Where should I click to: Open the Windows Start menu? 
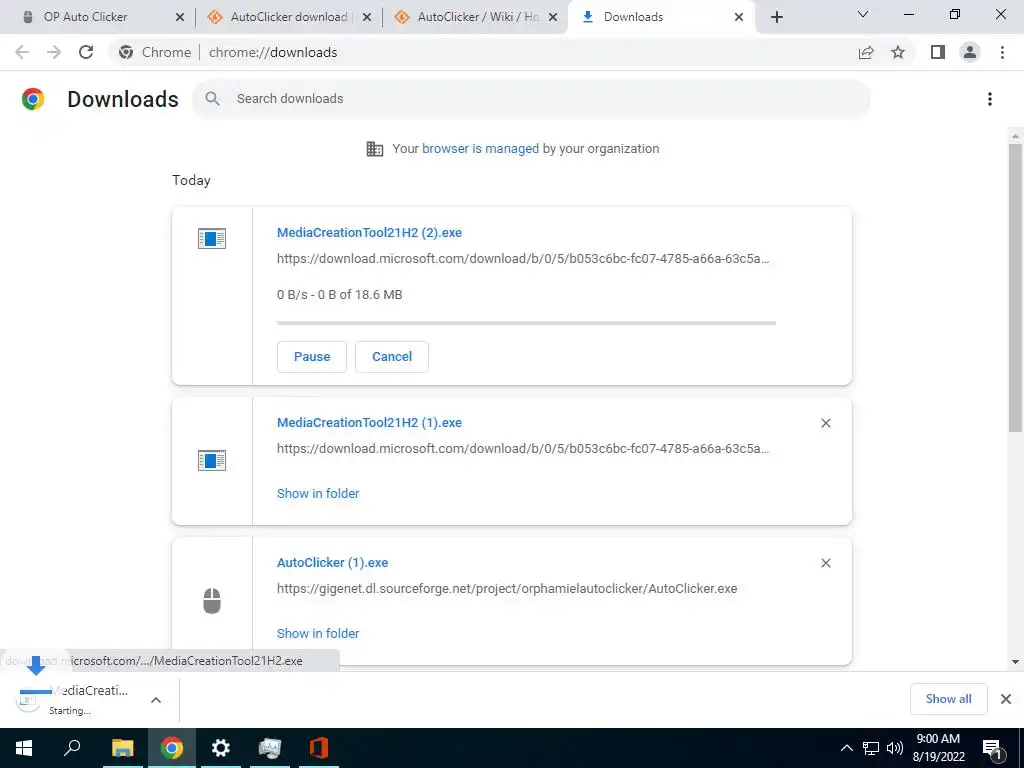click(24, 748)
